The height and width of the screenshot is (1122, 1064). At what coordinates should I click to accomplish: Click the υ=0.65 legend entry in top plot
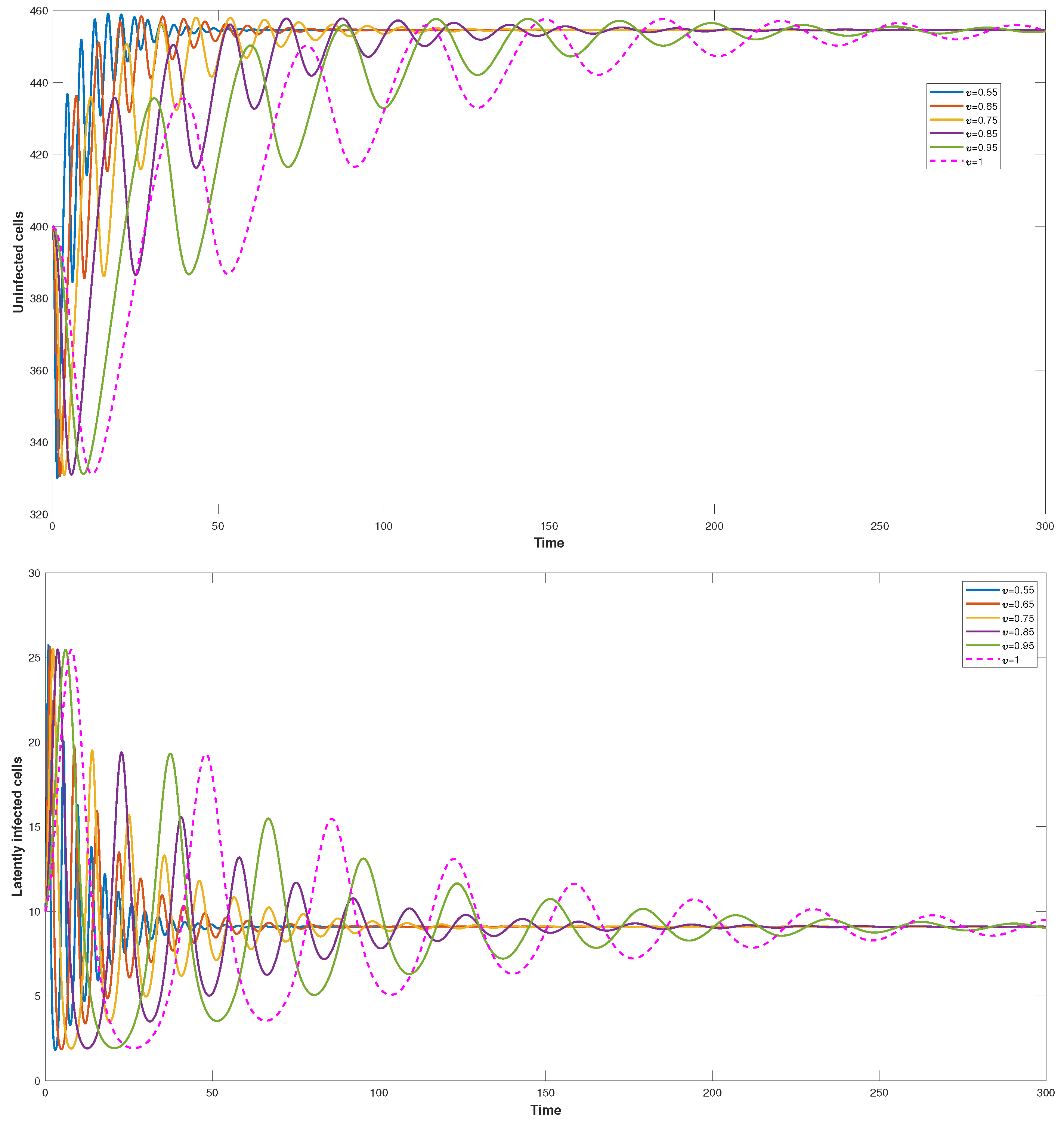click(981, 107)
